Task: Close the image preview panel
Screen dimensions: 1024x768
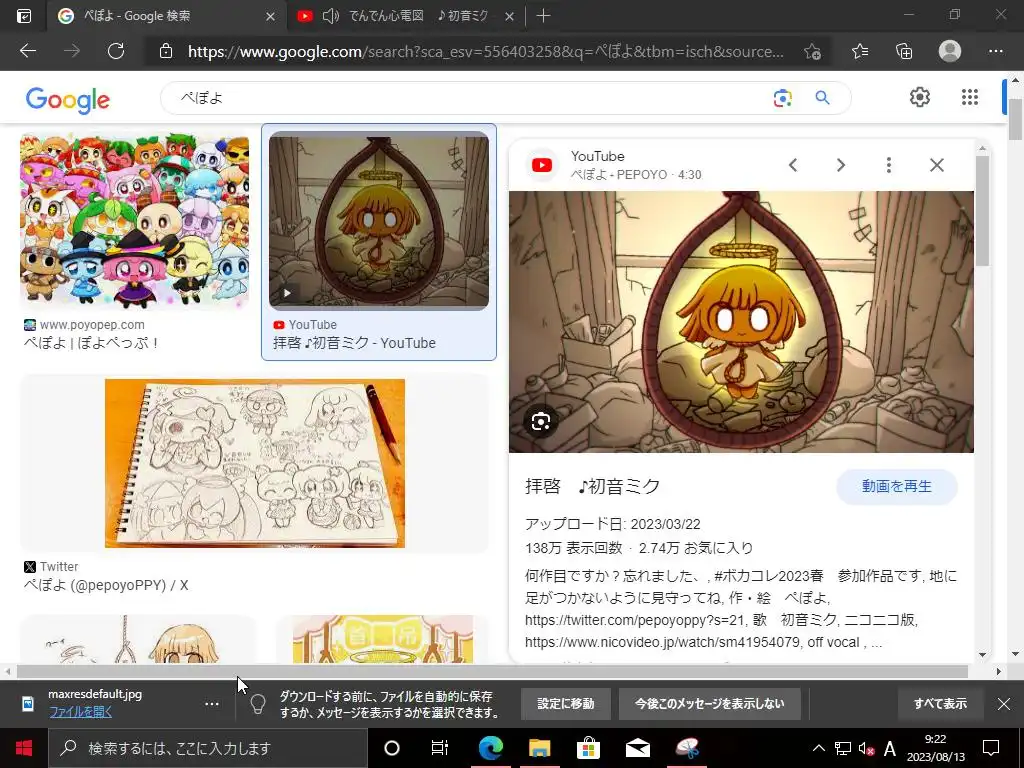Action: pos(936,165)
